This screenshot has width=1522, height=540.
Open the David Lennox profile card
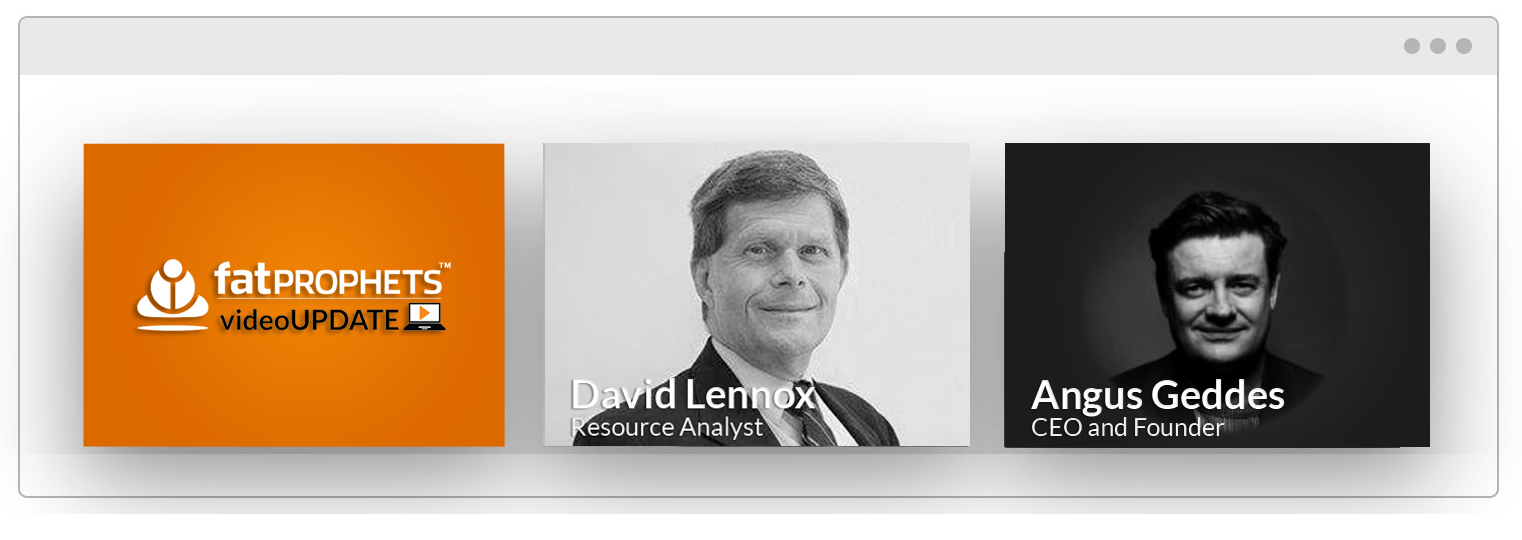click(756, 295)
